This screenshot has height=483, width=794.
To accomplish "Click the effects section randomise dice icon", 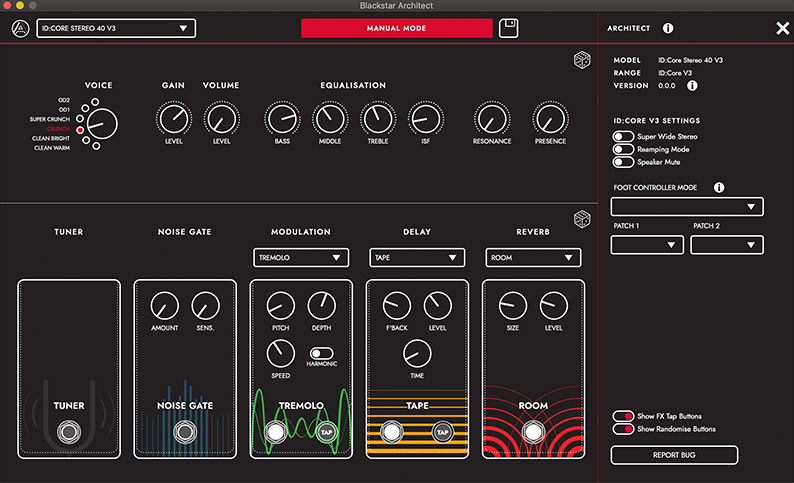I will [580, 219].
